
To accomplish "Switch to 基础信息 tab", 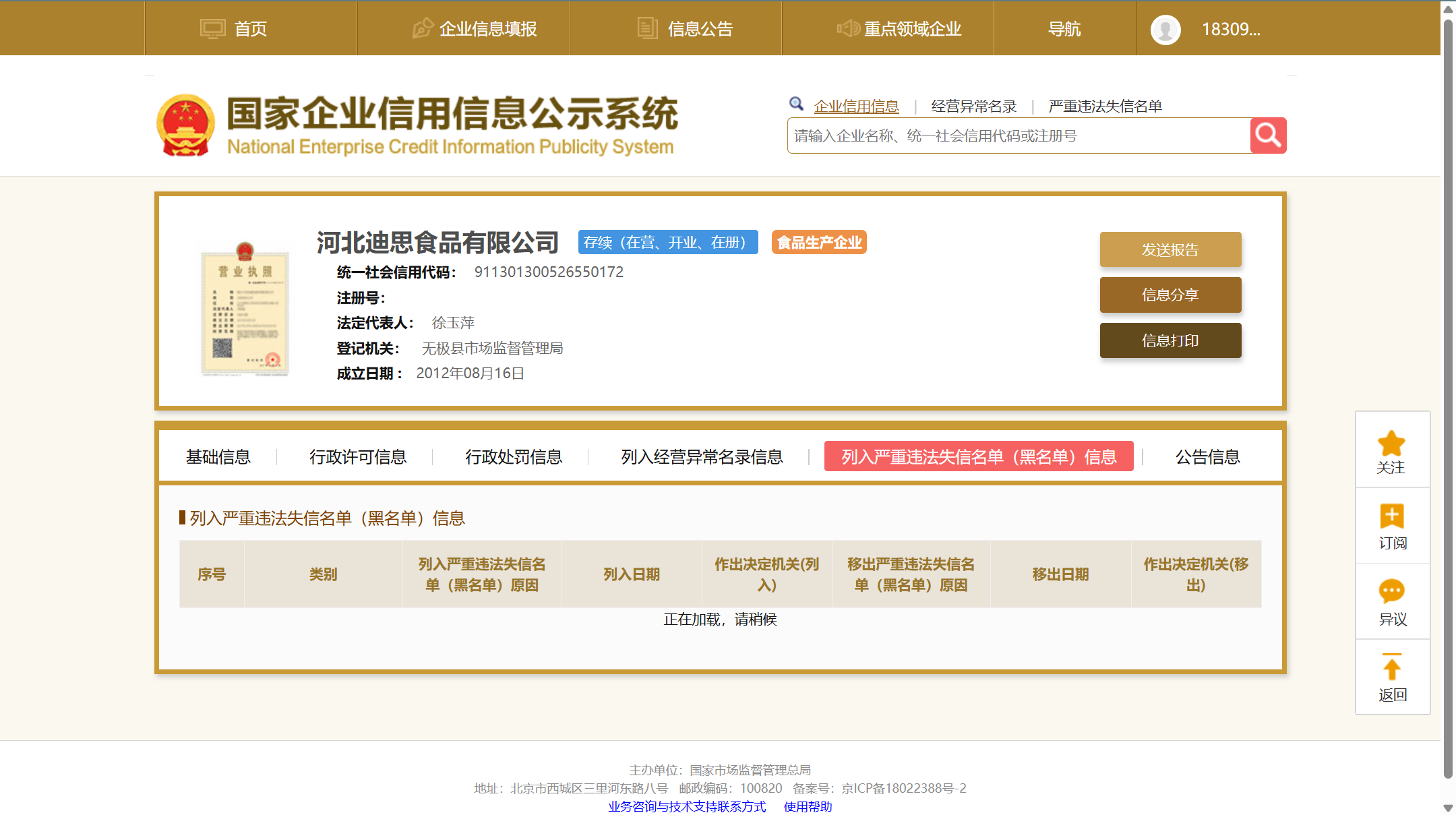I will [x=218, y=456].
